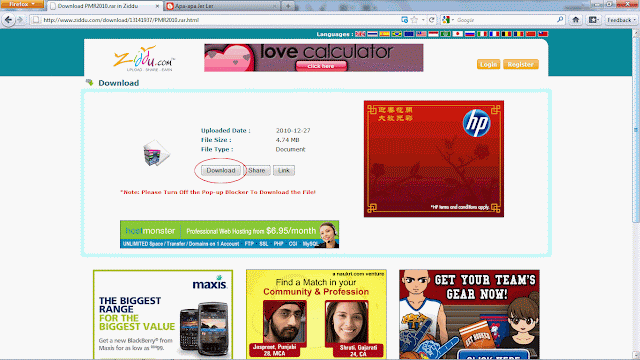Click the search magnifier in Google box
Screen dimensions: 640x360
click(560, 20)
